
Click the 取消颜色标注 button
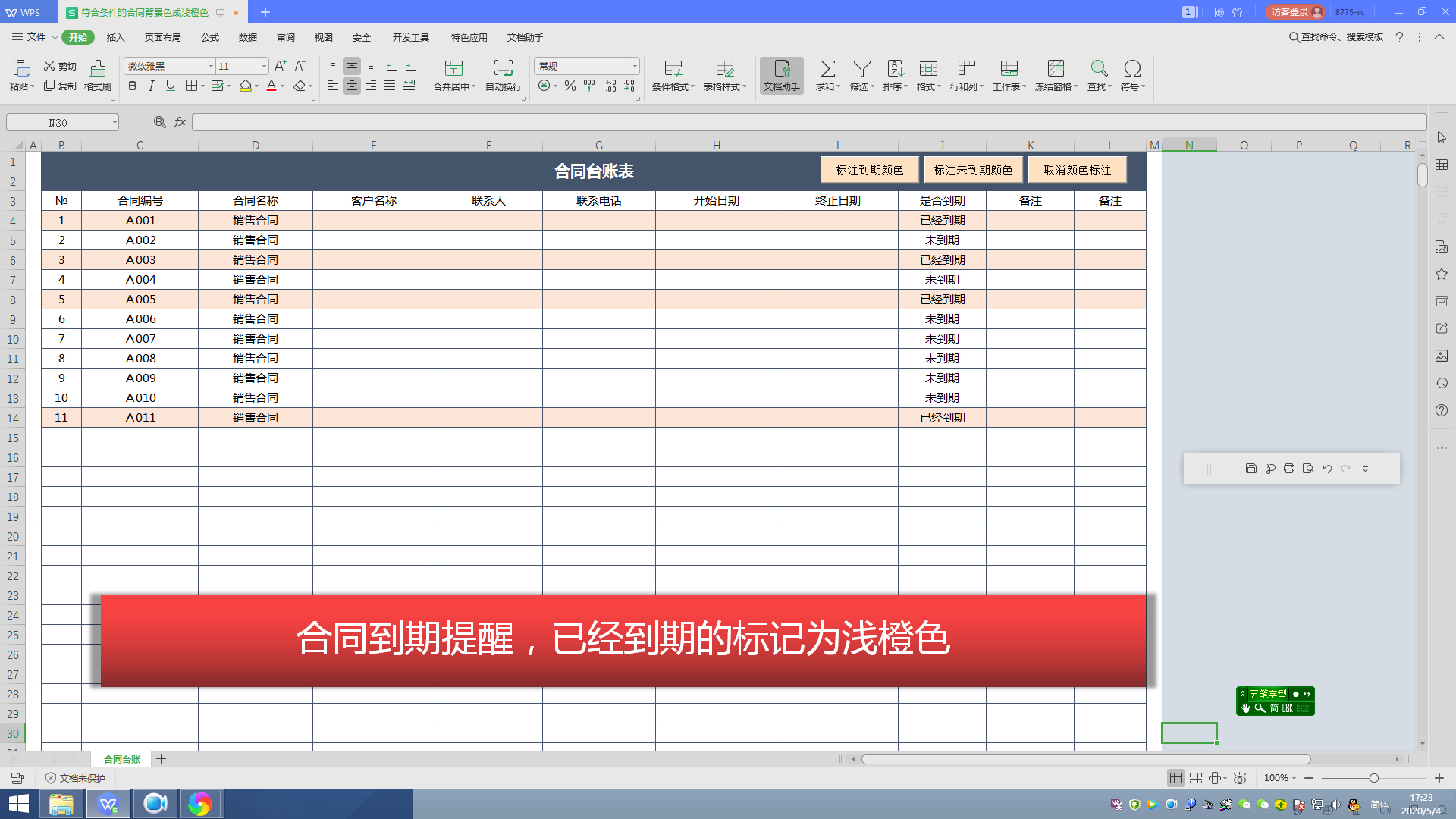tap(1077, 170)
